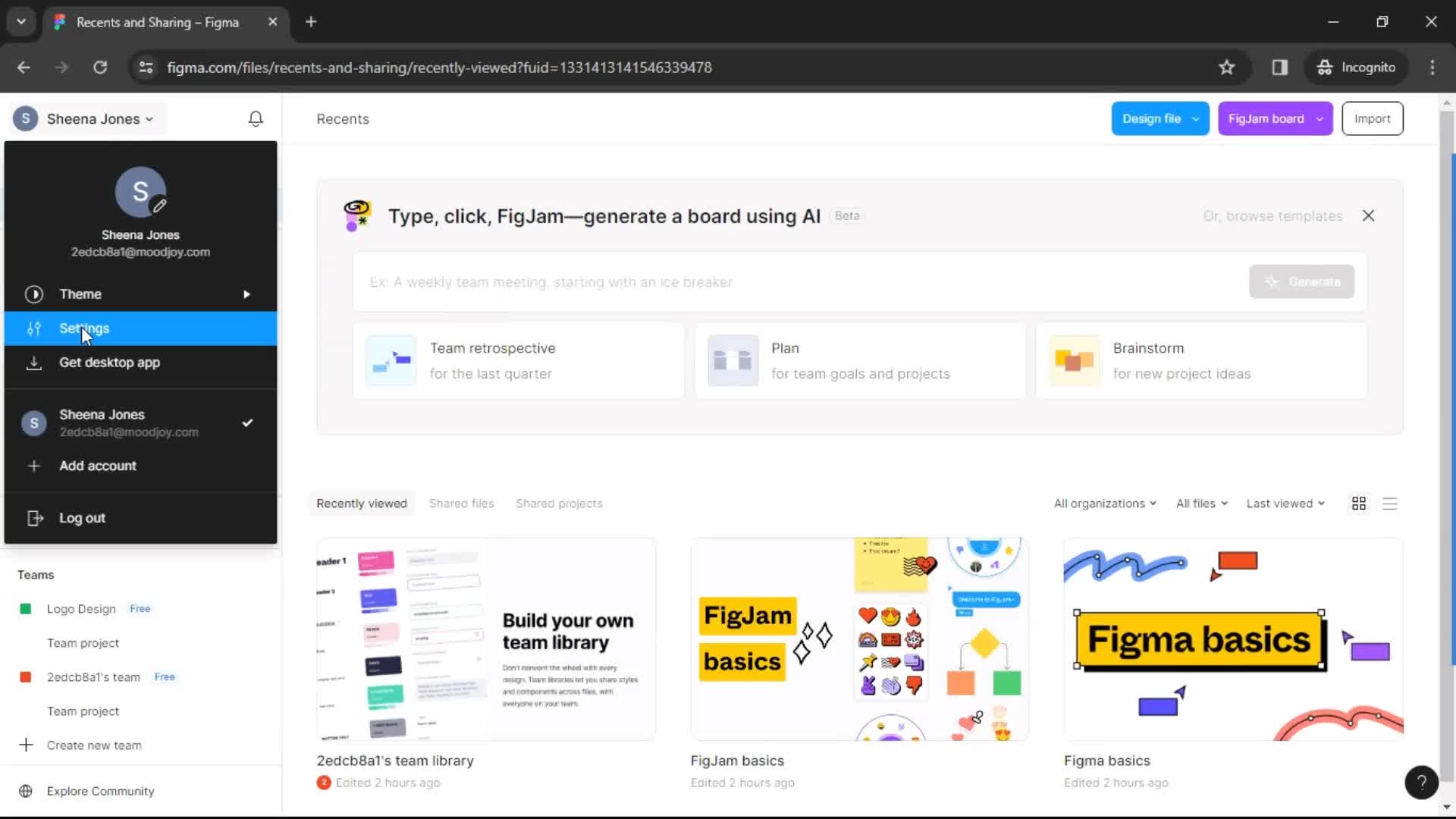Screen dimensions: 1456x819
Task: Click the list view toggle icon
Action: [1390, 503]
